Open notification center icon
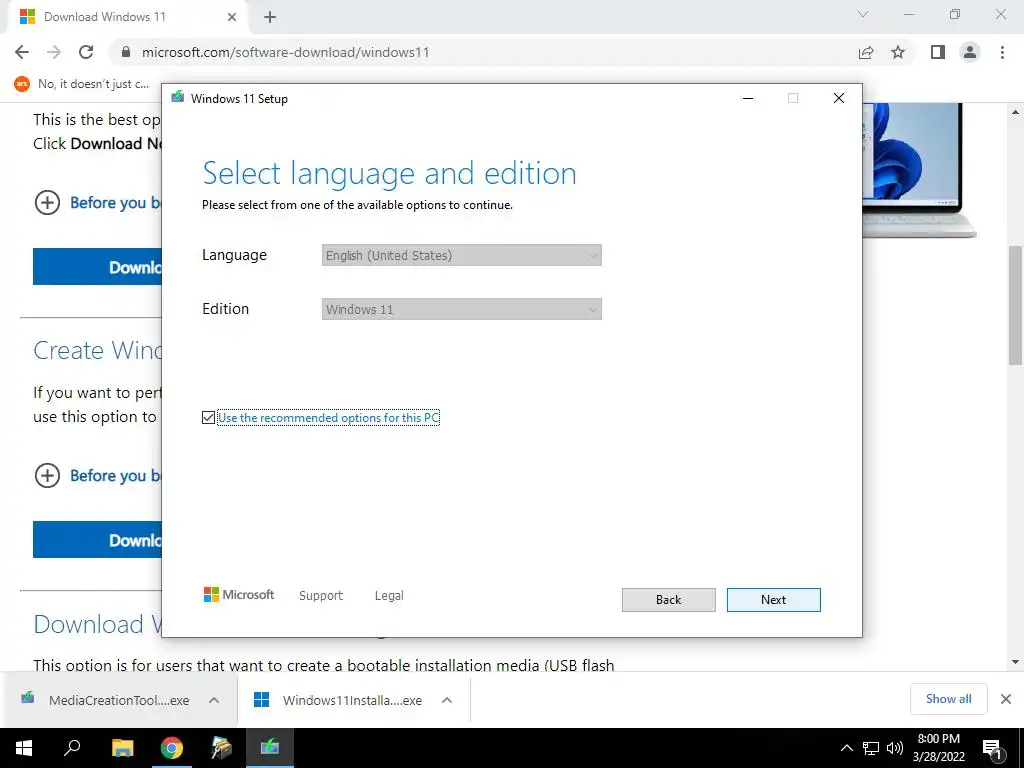The image size is (1024, 768). tap(993, 749)
